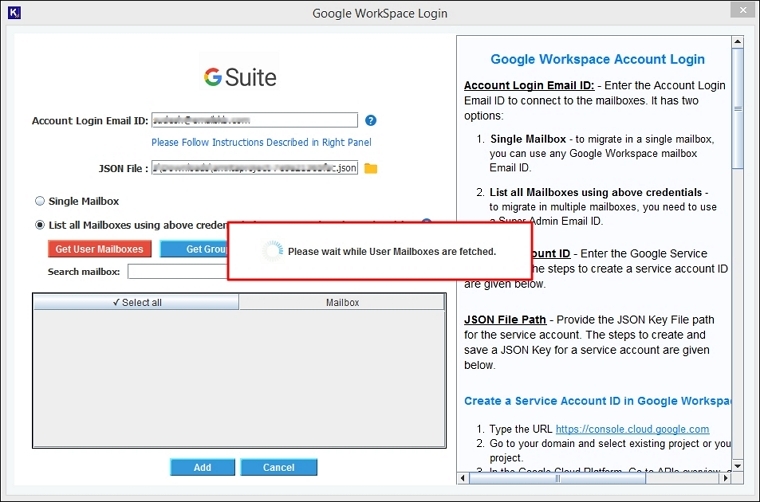Click the Mailbox column header

tap(342, 302)
